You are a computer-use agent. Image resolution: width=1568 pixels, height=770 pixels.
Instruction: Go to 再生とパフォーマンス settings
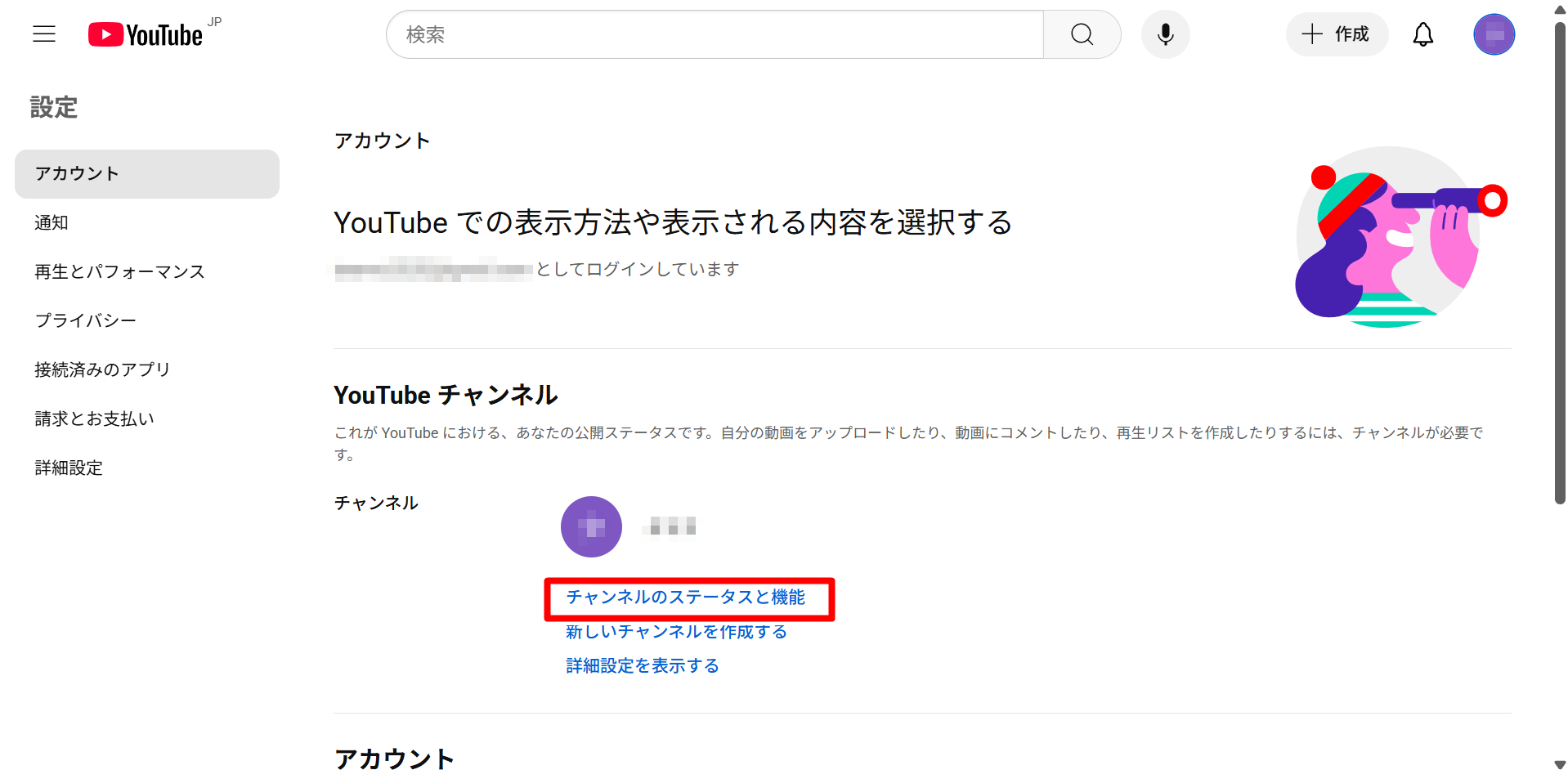(x=119, y=271)
